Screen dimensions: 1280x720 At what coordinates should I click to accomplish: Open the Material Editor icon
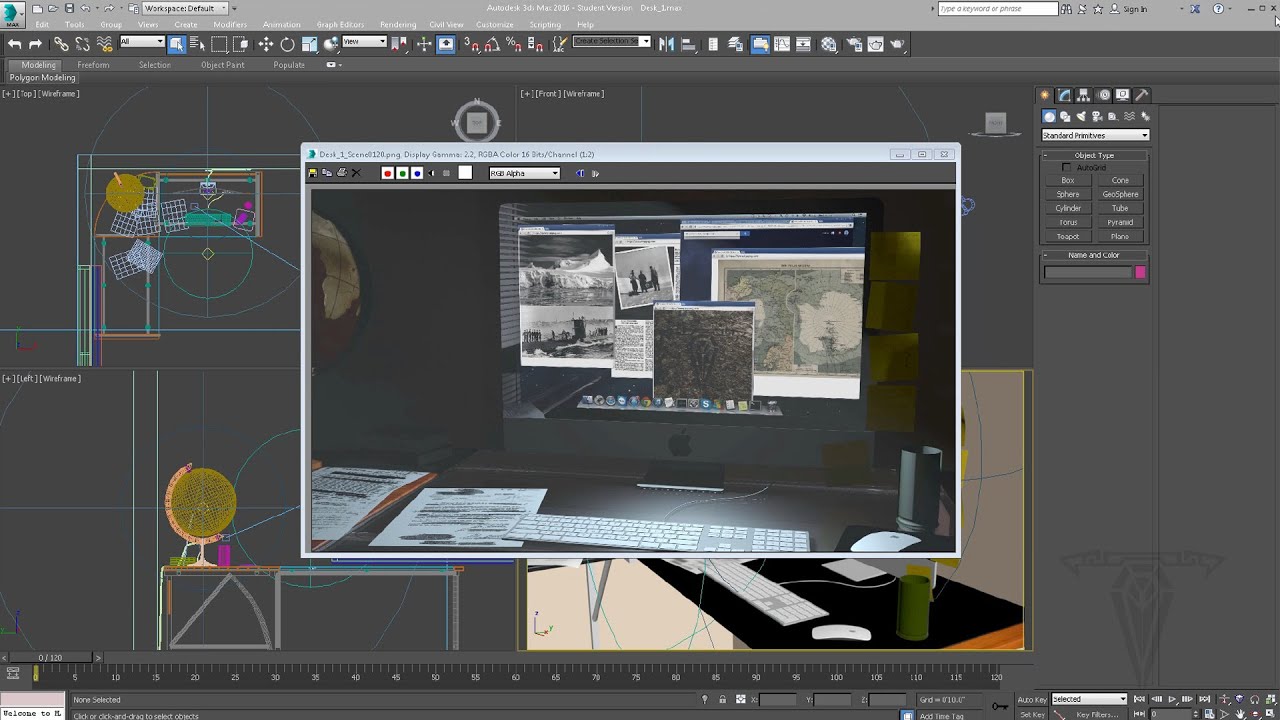(829, 44)
